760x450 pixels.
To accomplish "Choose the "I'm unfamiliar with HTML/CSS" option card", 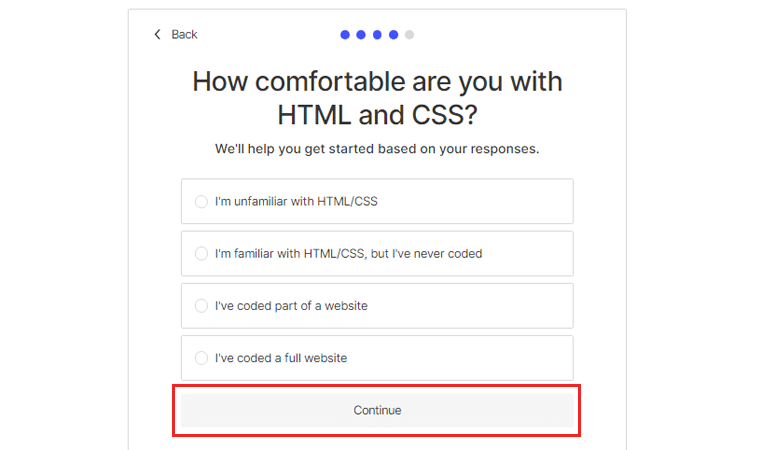I will pyautogui.click(x=377, y=201).
